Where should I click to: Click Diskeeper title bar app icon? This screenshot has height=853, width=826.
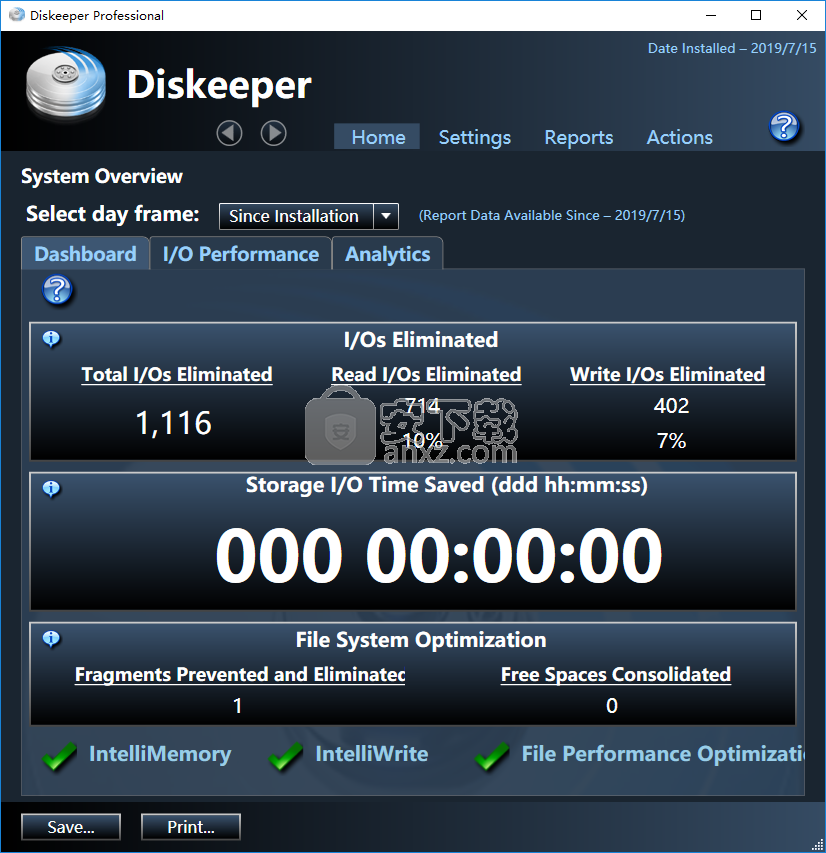coord(17,15)
